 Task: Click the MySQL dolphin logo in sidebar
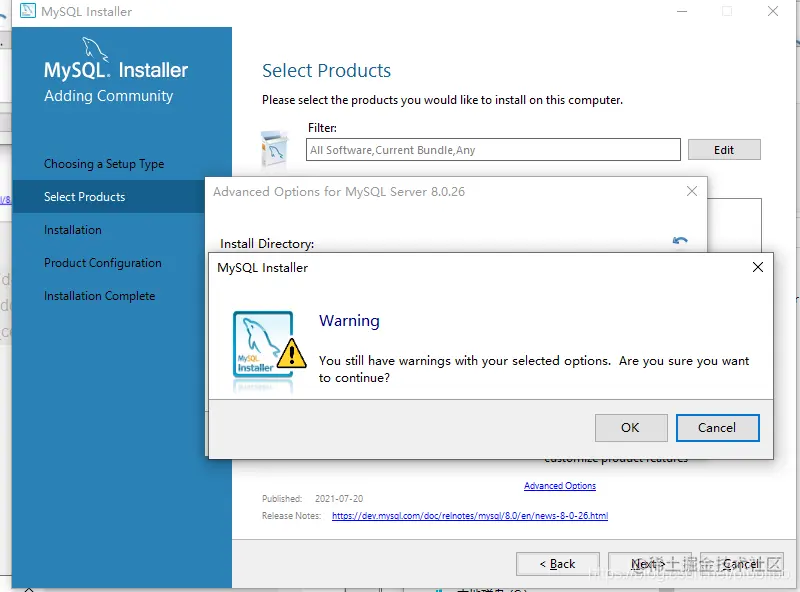pos(95,49)
